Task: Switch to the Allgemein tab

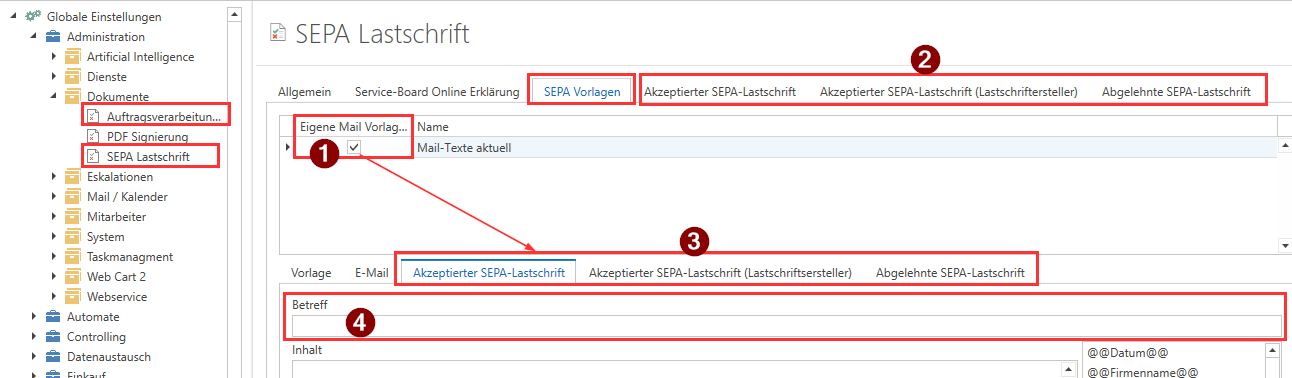Action: pos(304,91)
